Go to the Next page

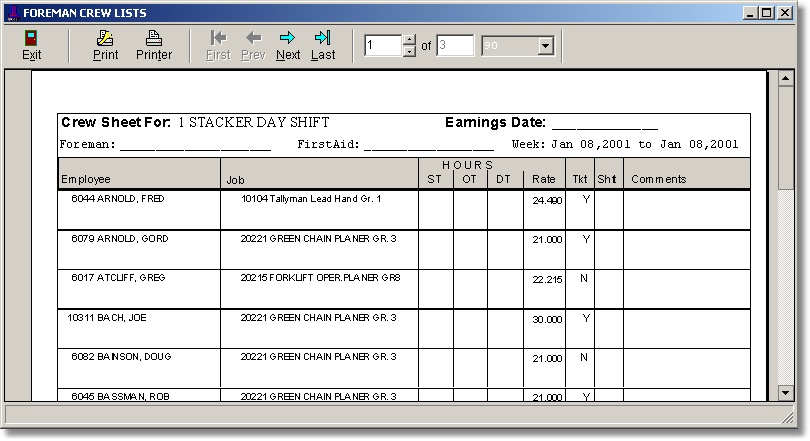tap(288, 45)
